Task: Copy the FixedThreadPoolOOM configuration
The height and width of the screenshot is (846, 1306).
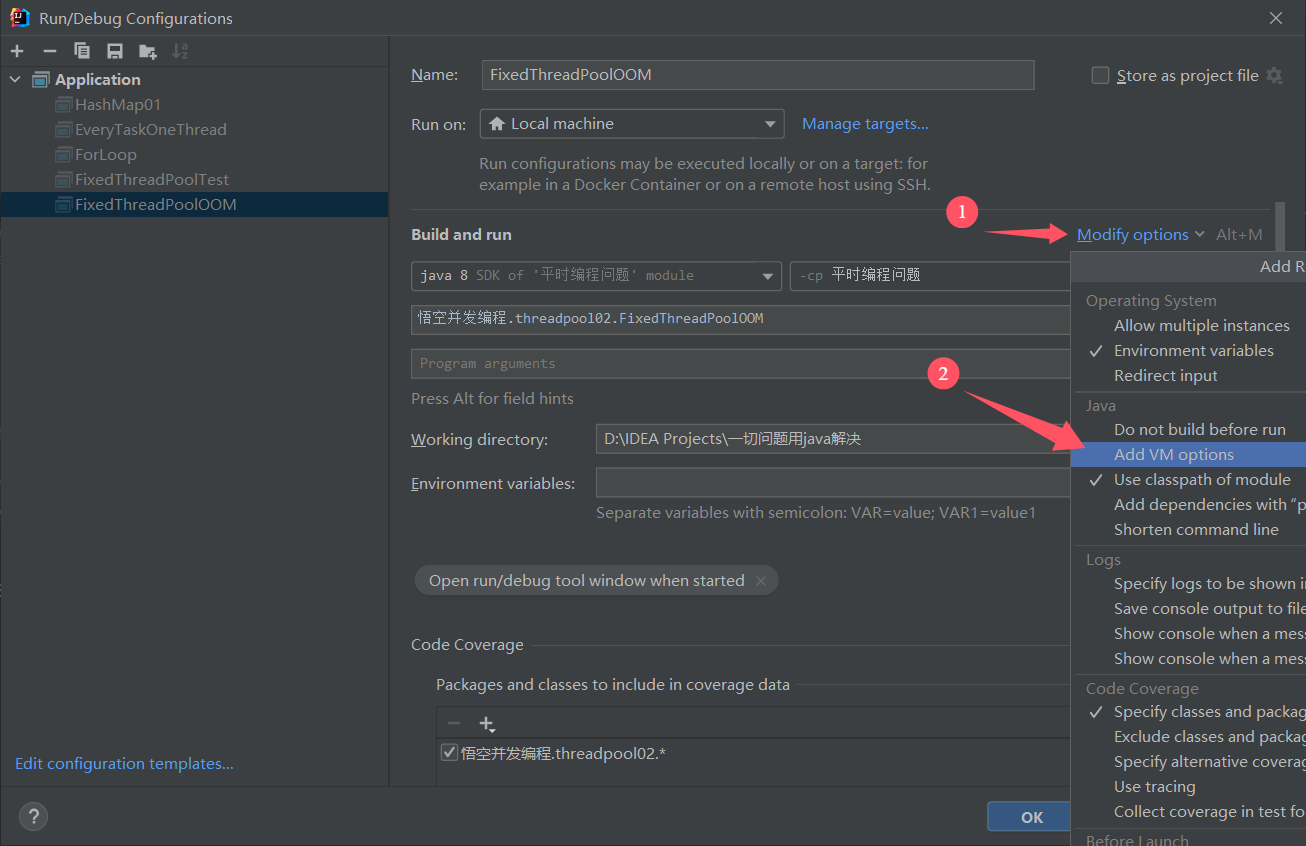Action: 82,50
